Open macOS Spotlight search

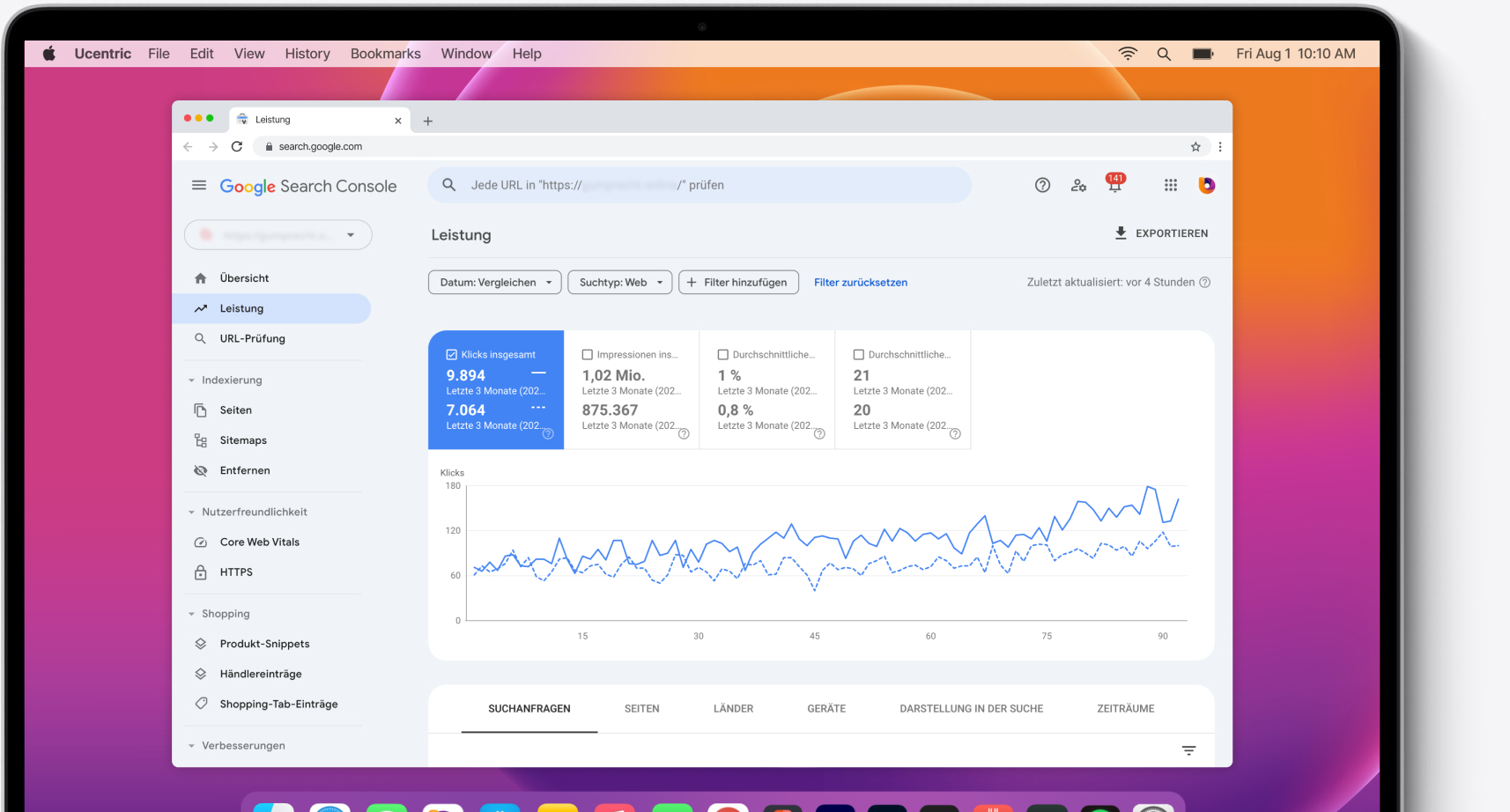[1164, 54]
